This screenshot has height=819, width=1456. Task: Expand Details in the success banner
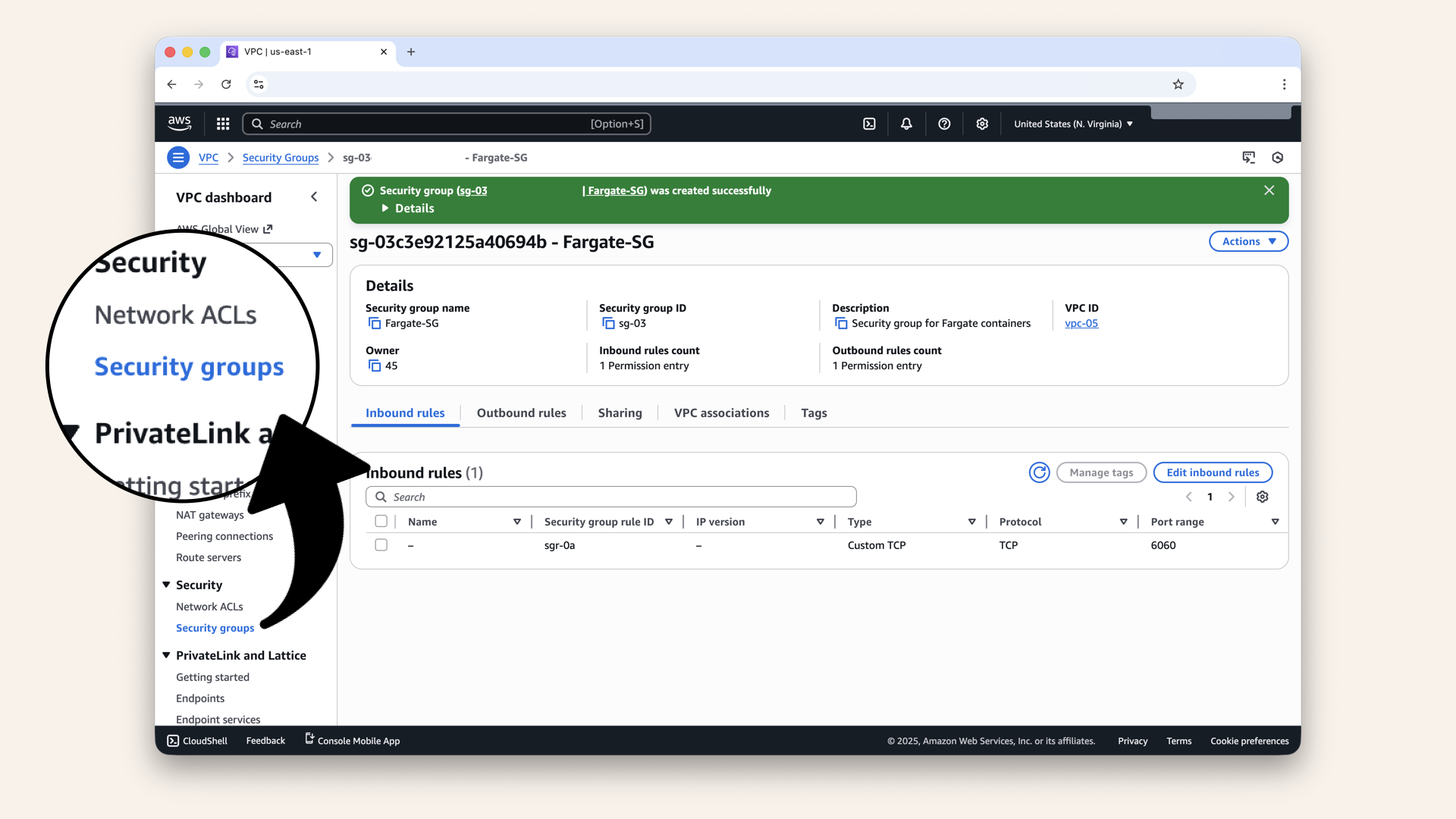click(x=408, y=209)
